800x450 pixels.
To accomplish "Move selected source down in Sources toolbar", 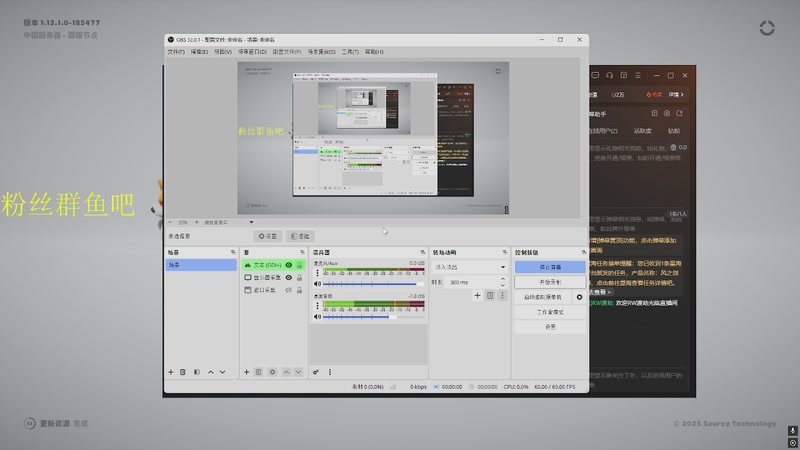I will point(298,372).
